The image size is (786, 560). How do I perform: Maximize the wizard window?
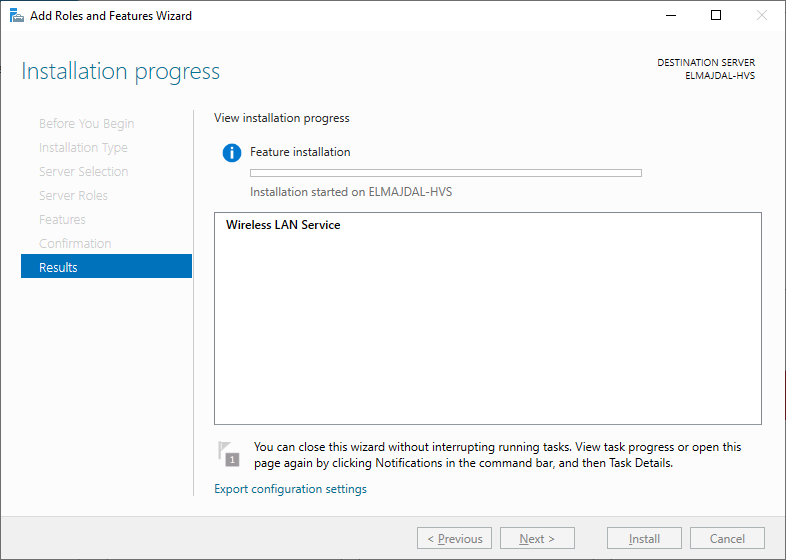(715, 16)
